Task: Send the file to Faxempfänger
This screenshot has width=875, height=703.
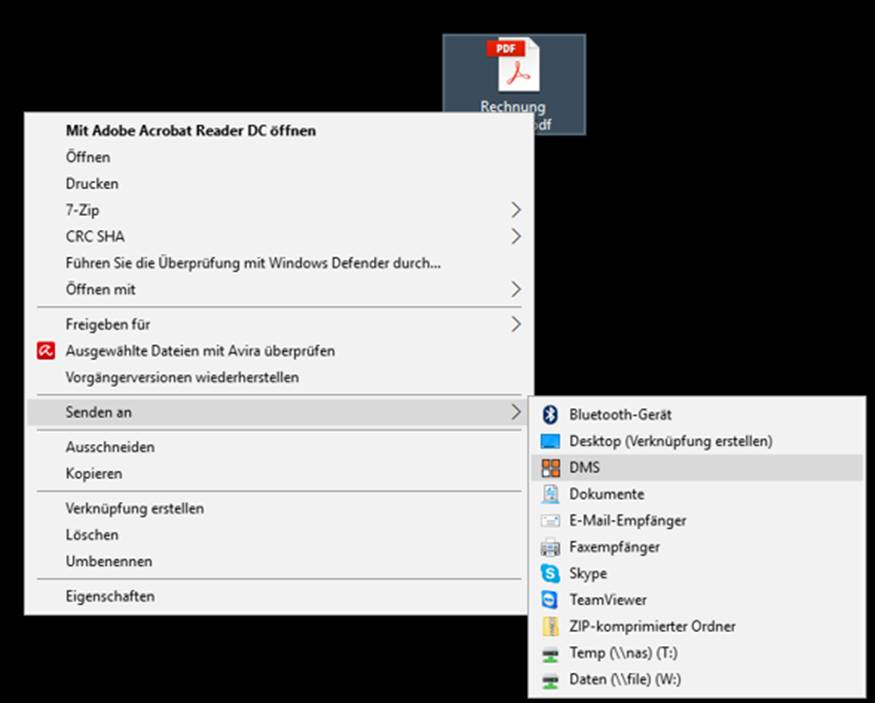Action: (697, 547)
